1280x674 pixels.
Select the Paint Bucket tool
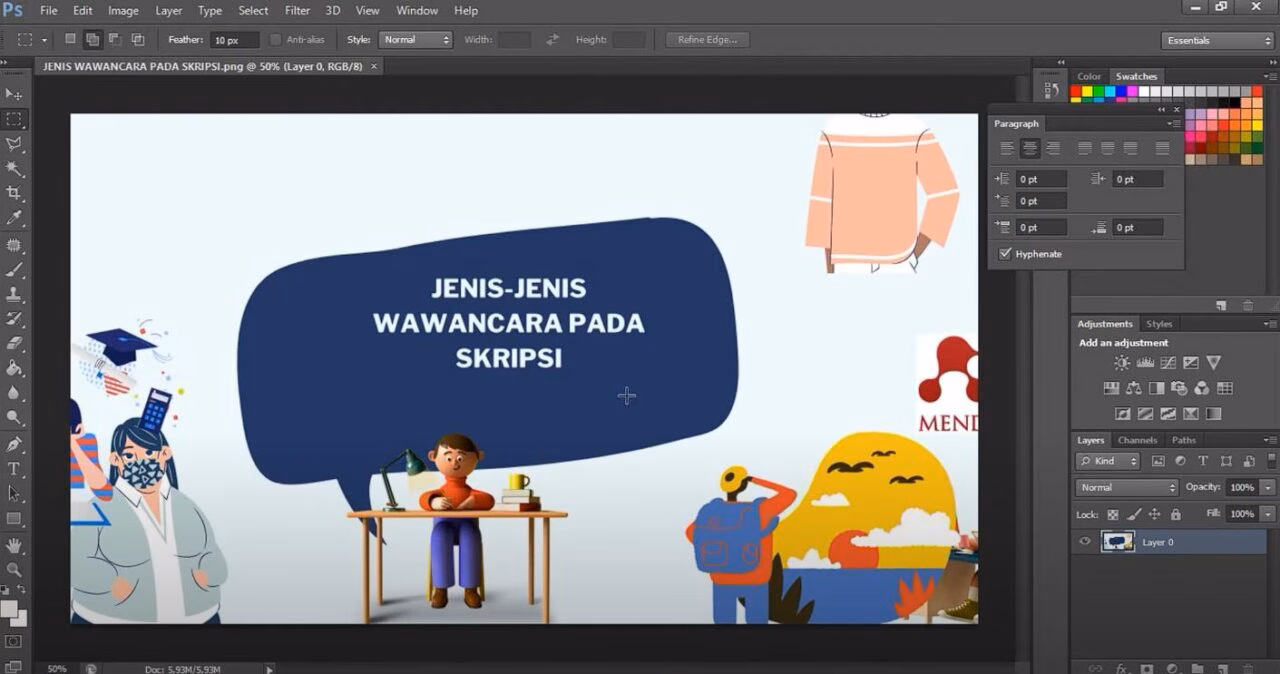[14, 368]
